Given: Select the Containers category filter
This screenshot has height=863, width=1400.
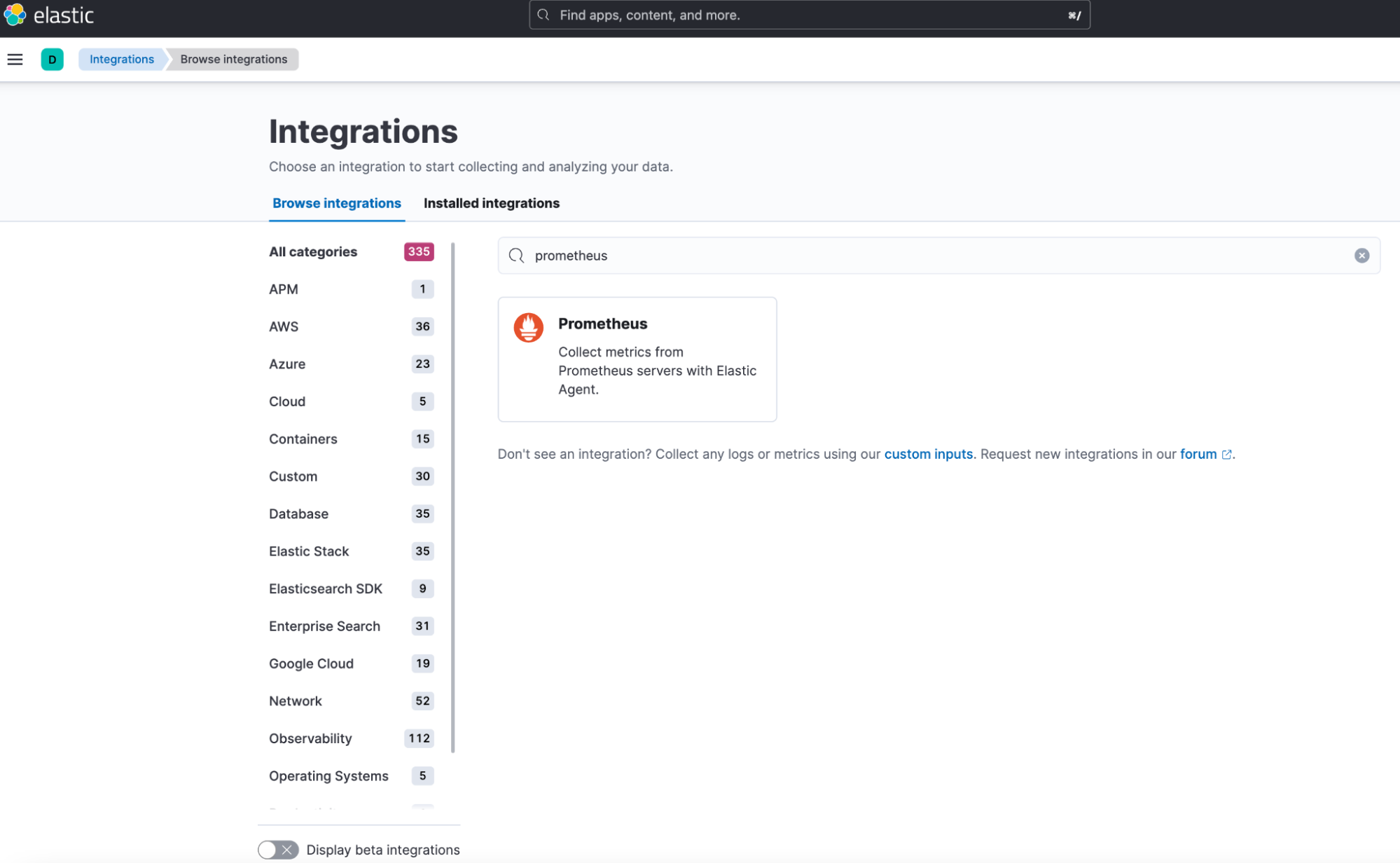Looking at the screenshot, I should [302, 438].
